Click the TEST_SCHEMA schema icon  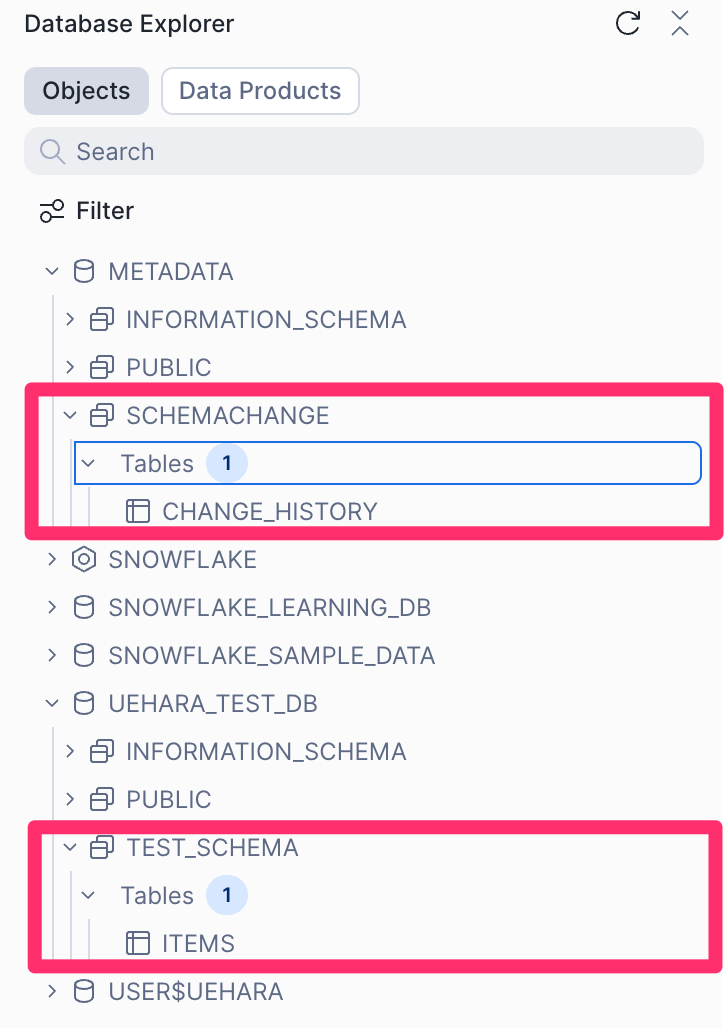[x=102, y=848]
